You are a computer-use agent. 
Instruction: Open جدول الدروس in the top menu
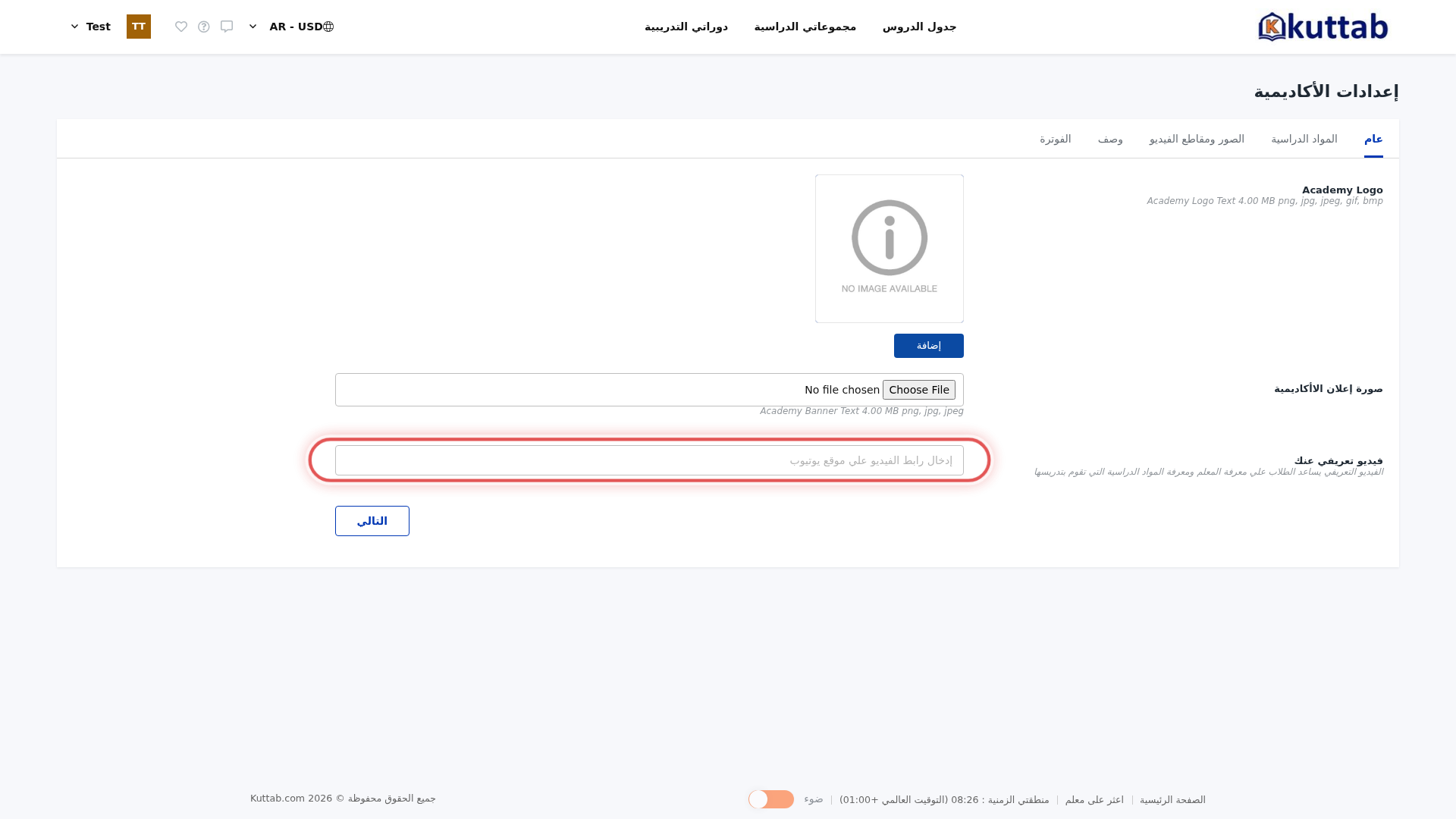919,27
